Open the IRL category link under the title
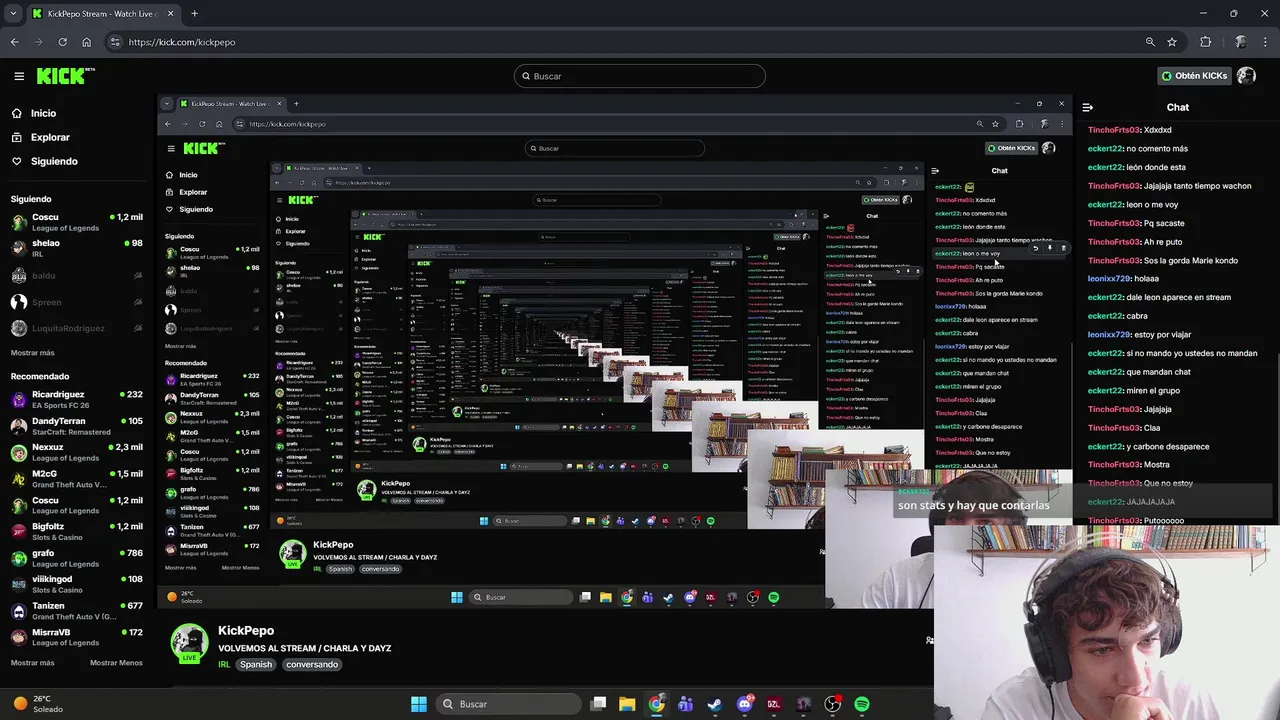The height and width of the screenshot is (720, 1280). (224, 664)
